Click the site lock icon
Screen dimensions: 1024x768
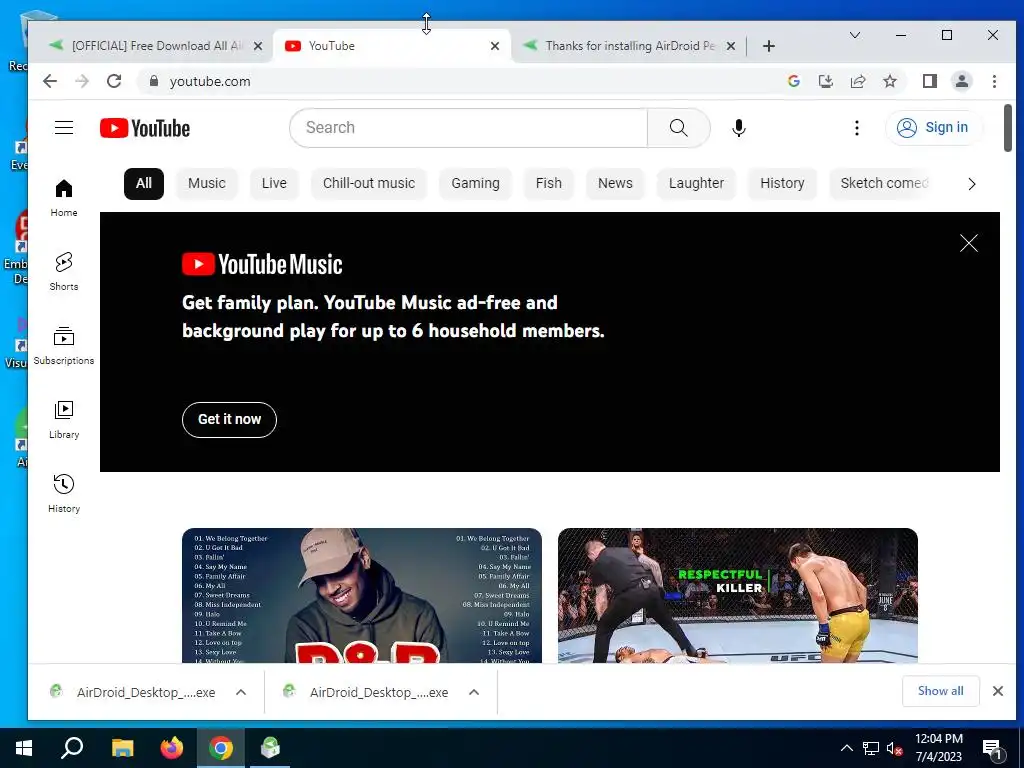[x=153, y=81]
